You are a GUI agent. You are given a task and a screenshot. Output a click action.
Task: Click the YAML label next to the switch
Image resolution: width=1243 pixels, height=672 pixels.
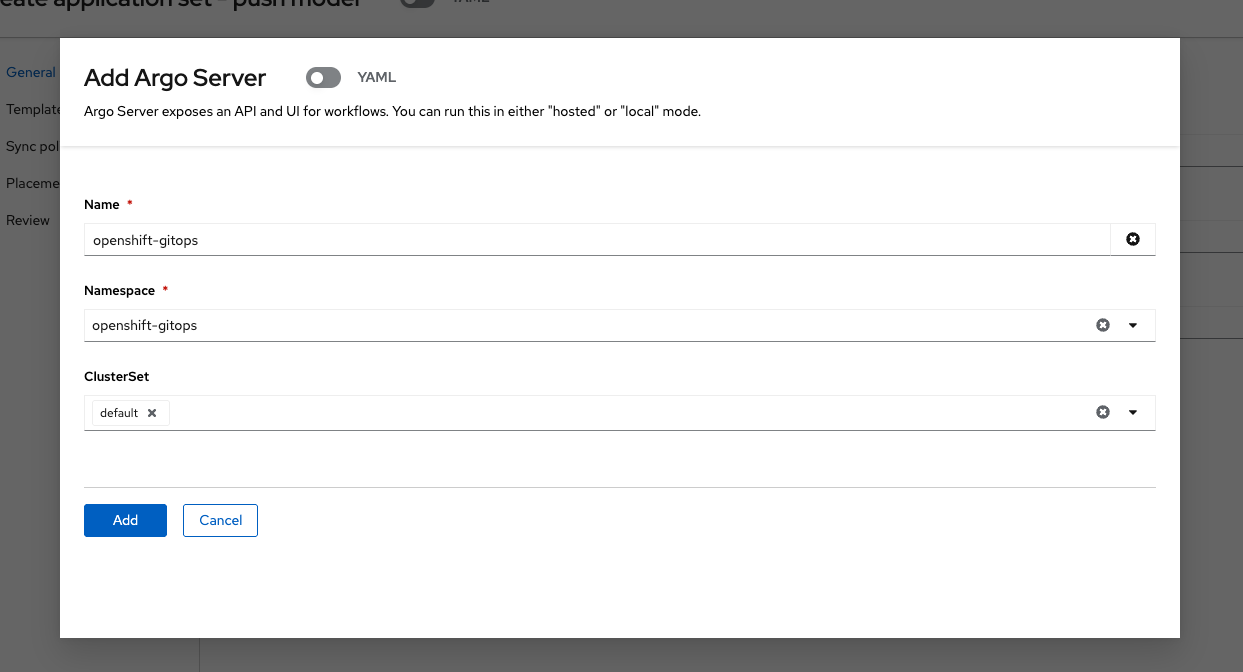pos(377,78)
